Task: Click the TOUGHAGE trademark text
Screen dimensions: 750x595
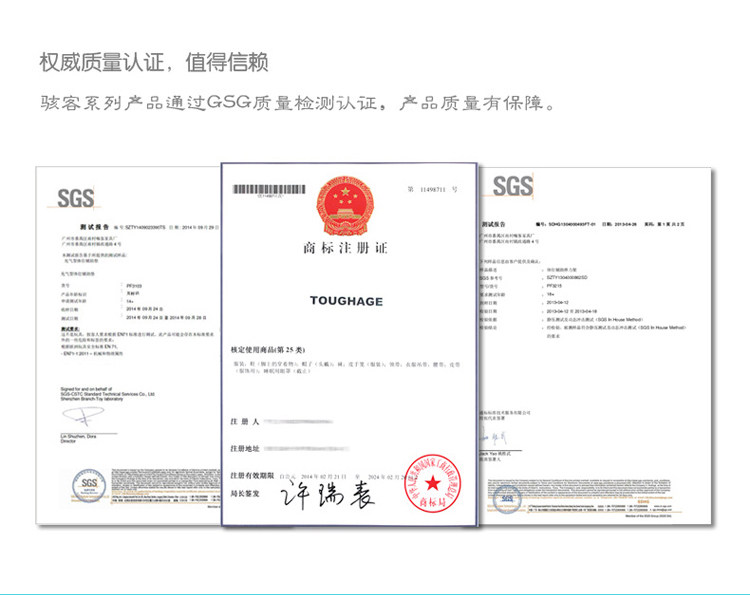Action: click(x=346, y=301)
